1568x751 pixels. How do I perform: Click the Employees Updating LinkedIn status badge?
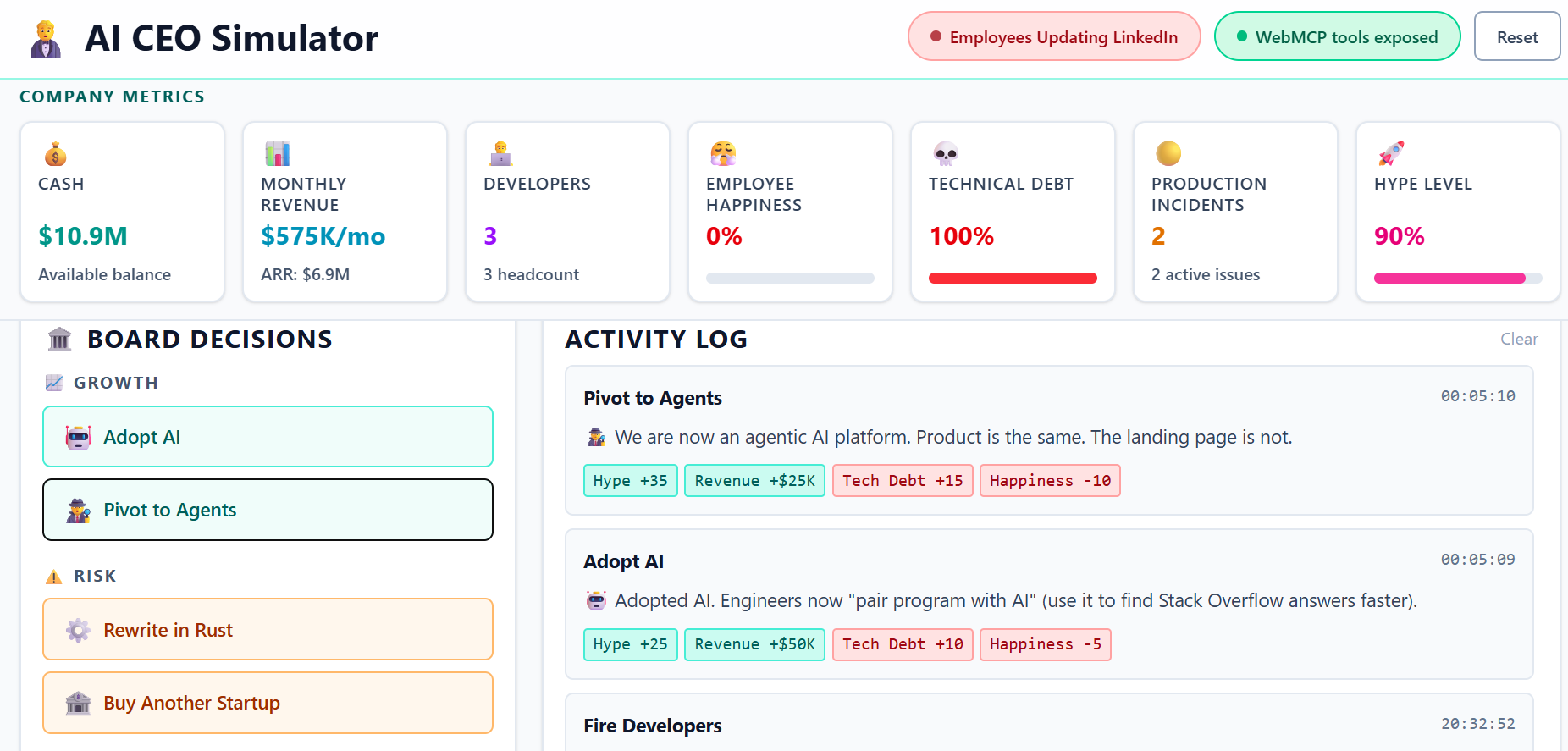click(x=1054, y=36)
